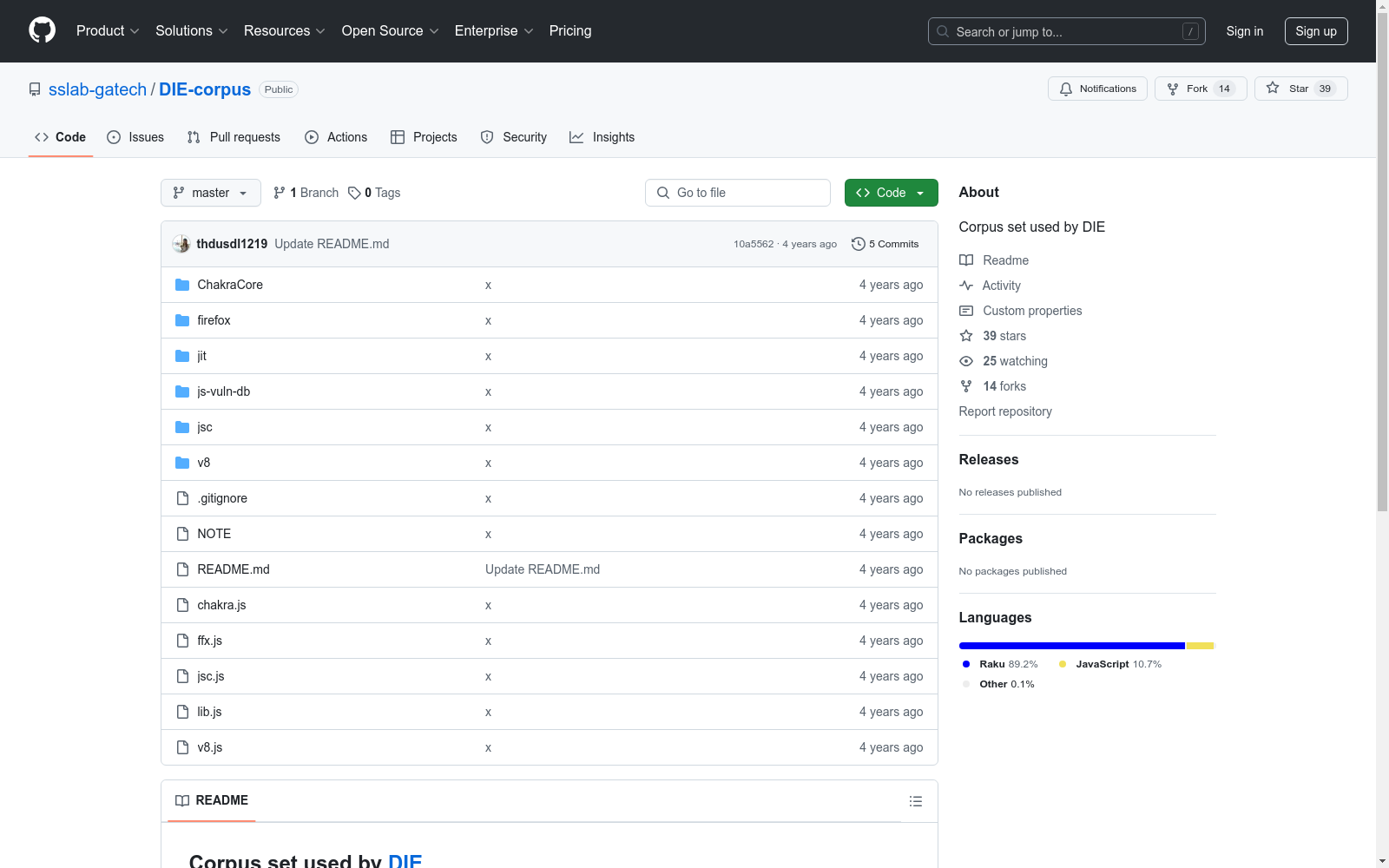The width and height of the screenshot is (1389, 868).
Task: Click the stars icon in About
Action: point(966,336)
